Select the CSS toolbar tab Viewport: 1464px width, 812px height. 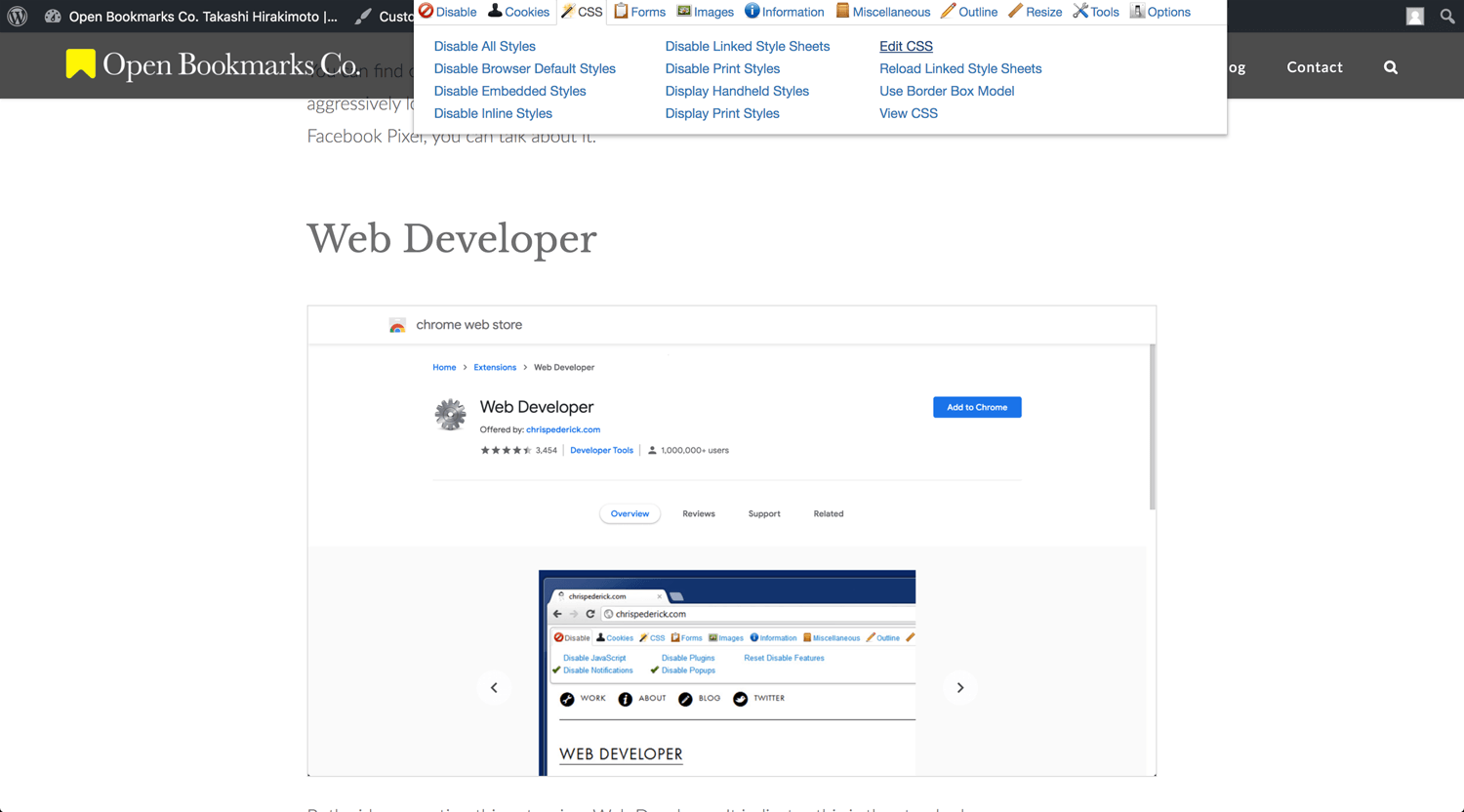click(x=582, y=12)
